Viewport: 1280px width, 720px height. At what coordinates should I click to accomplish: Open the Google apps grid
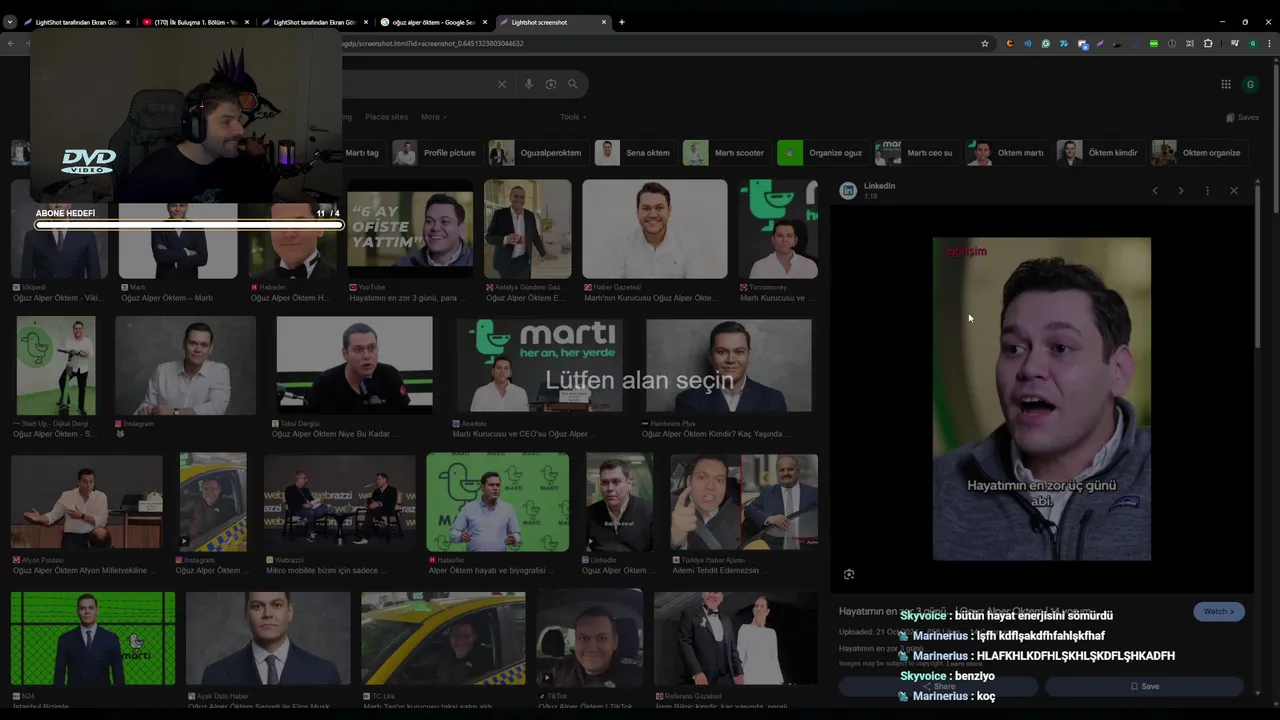[x=1226, y=84]
